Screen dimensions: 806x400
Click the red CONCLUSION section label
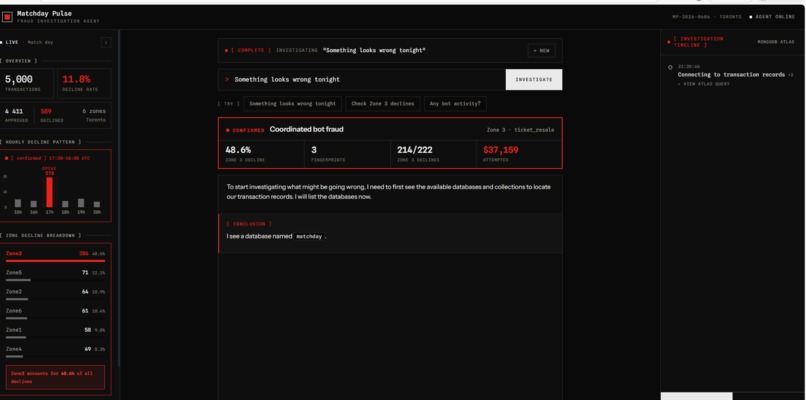point(249,224)
